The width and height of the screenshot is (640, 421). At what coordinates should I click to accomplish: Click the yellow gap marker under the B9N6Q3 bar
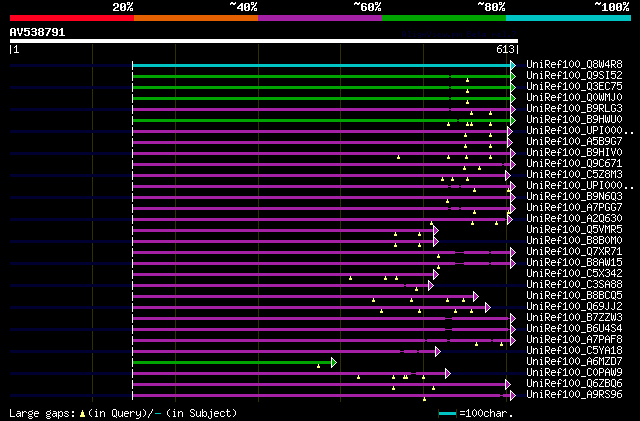[447, 201]
